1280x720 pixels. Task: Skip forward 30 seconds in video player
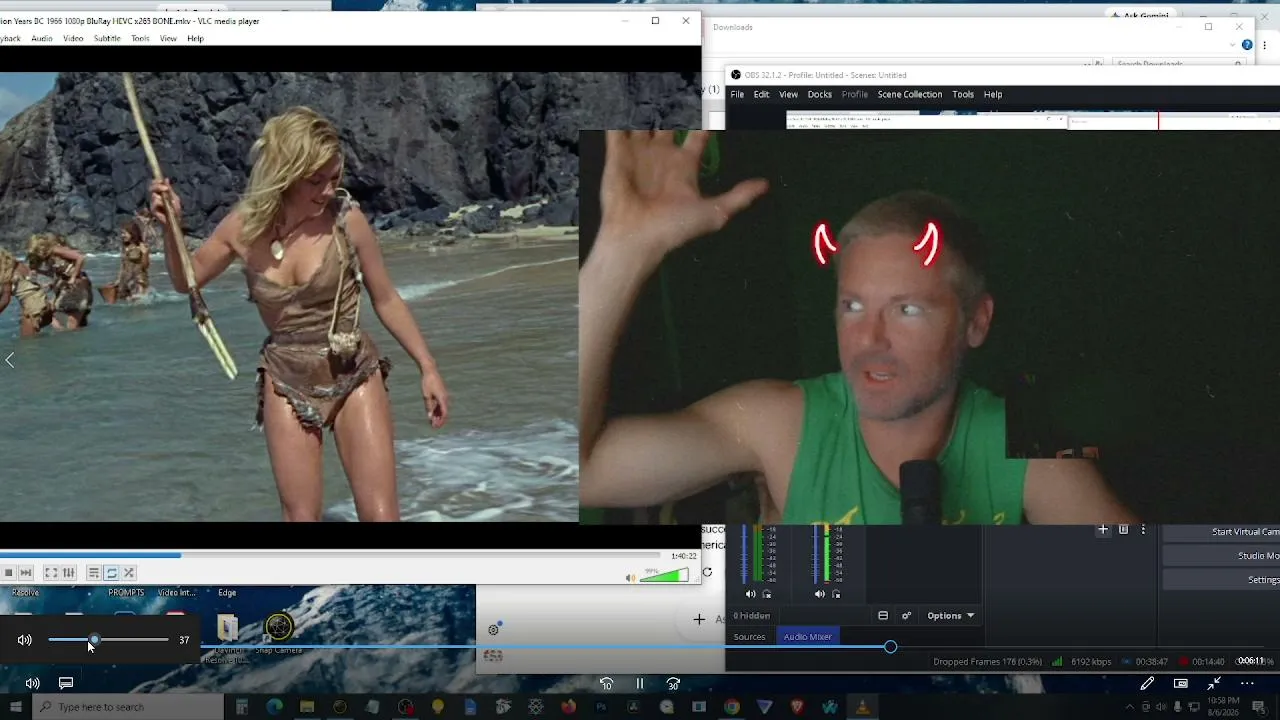click(x=673, y=684)
